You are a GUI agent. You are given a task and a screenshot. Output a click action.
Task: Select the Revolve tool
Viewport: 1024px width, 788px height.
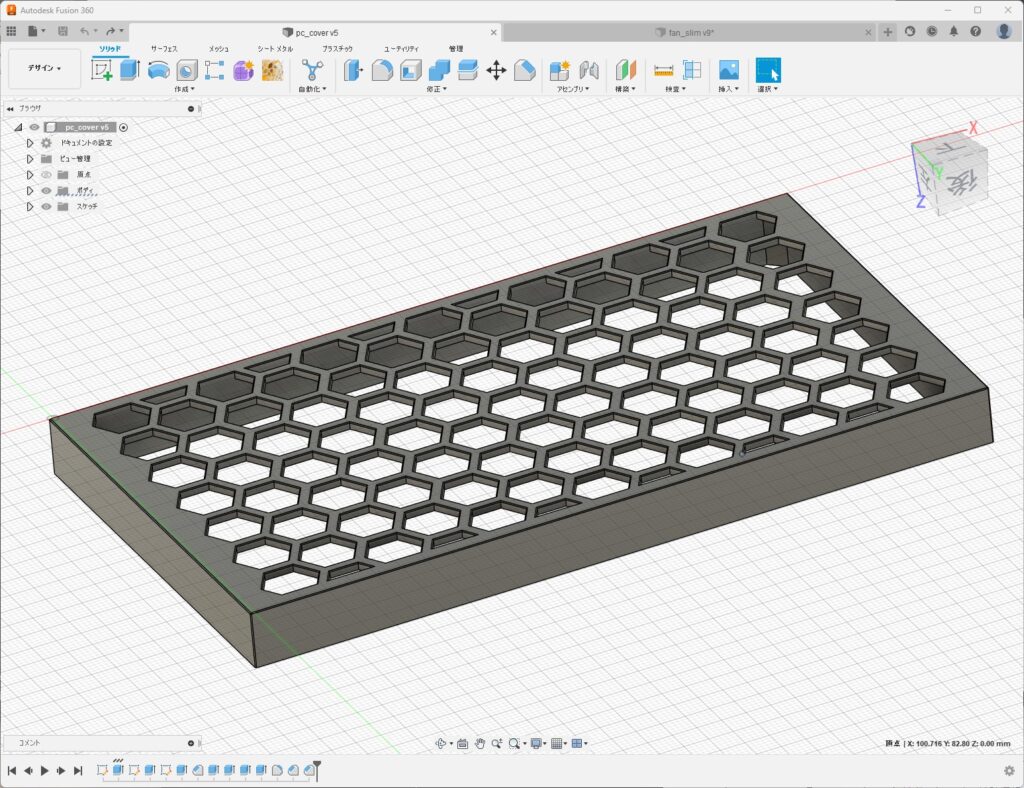[159, 70]
